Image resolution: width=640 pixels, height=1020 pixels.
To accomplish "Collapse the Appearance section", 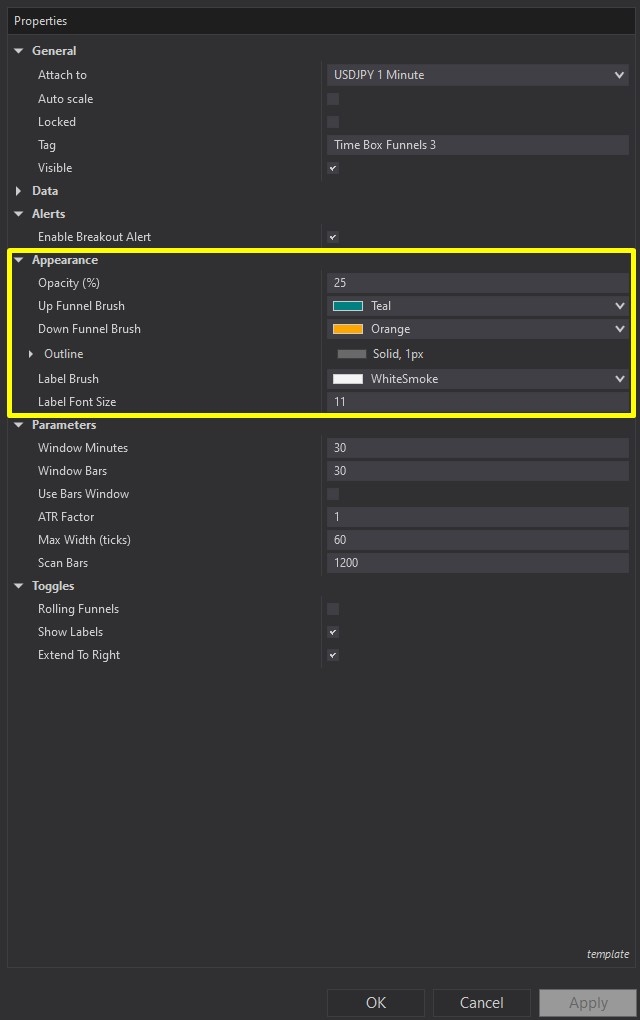I will pos(18,260).
